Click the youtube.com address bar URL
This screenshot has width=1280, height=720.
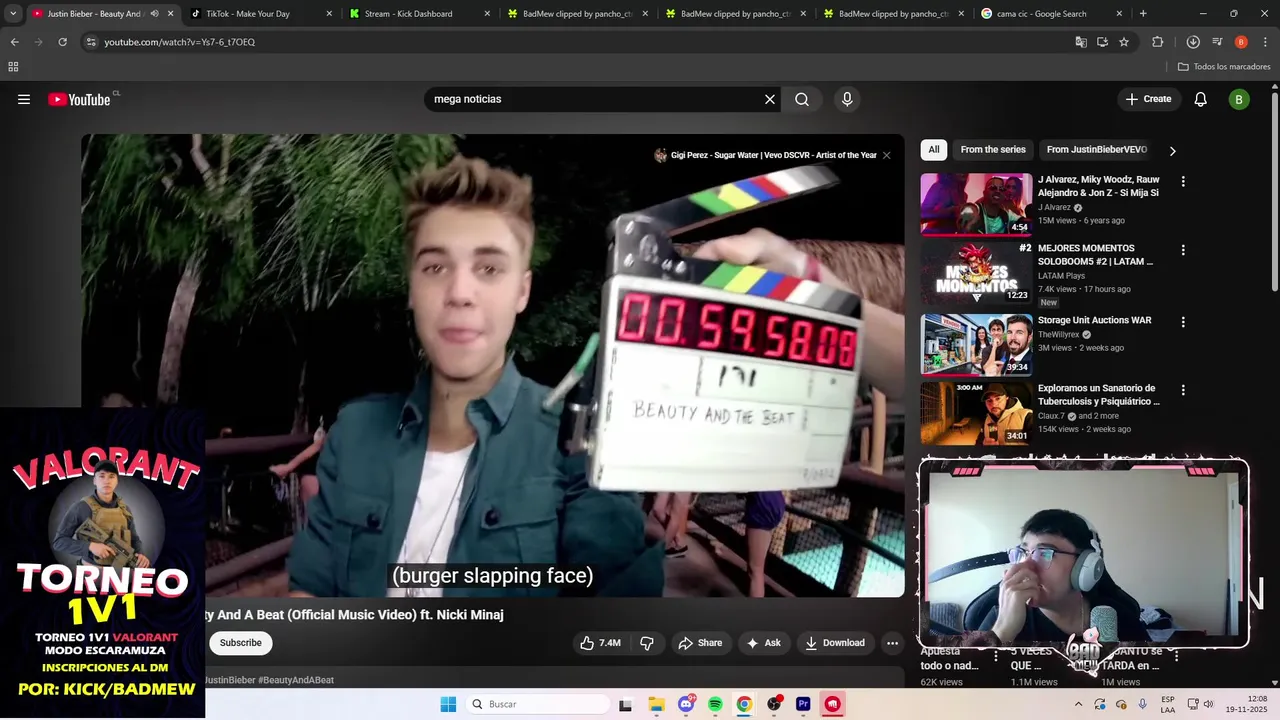(180, 42)
